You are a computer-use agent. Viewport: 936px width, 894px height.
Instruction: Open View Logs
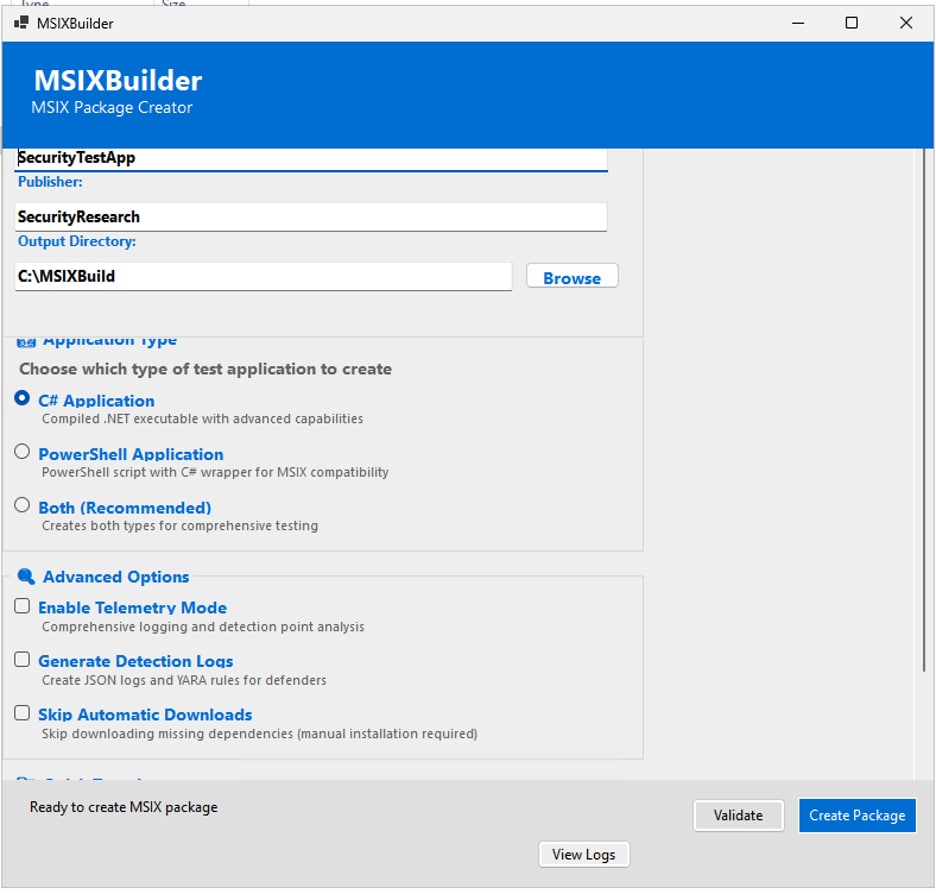point(584,854)
